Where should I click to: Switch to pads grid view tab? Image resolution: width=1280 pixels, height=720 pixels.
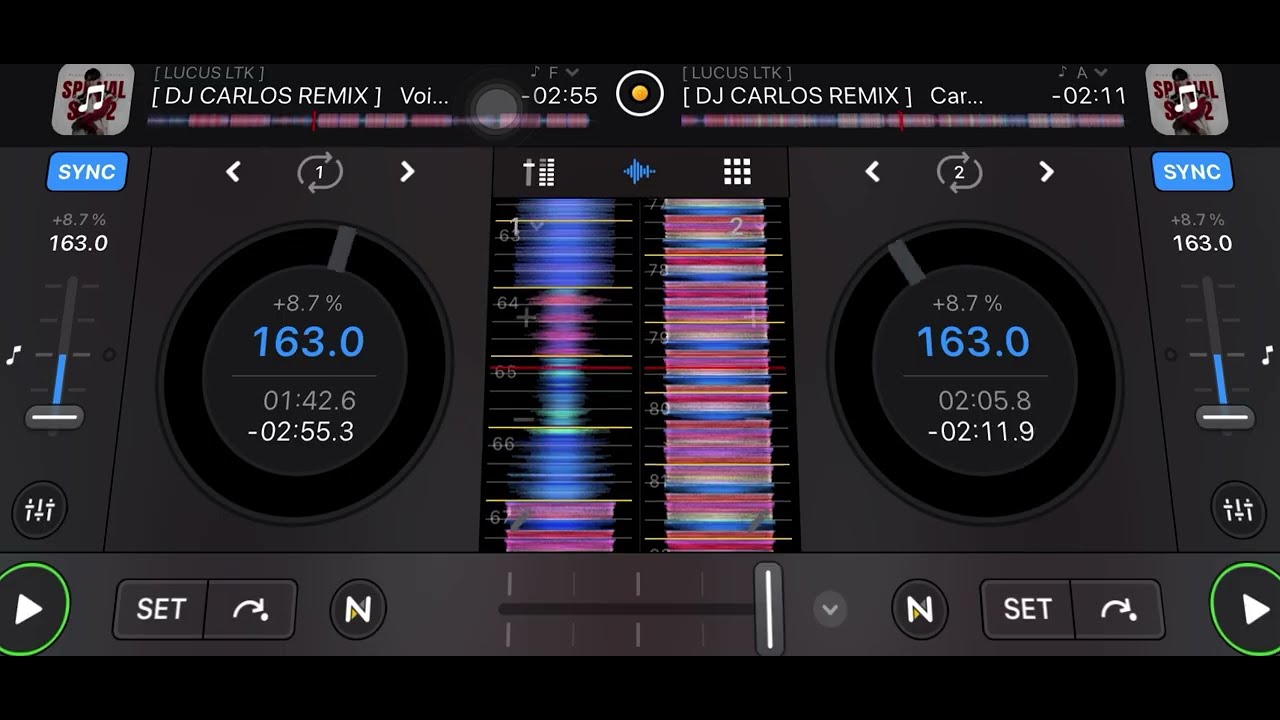tap(737, 172)
